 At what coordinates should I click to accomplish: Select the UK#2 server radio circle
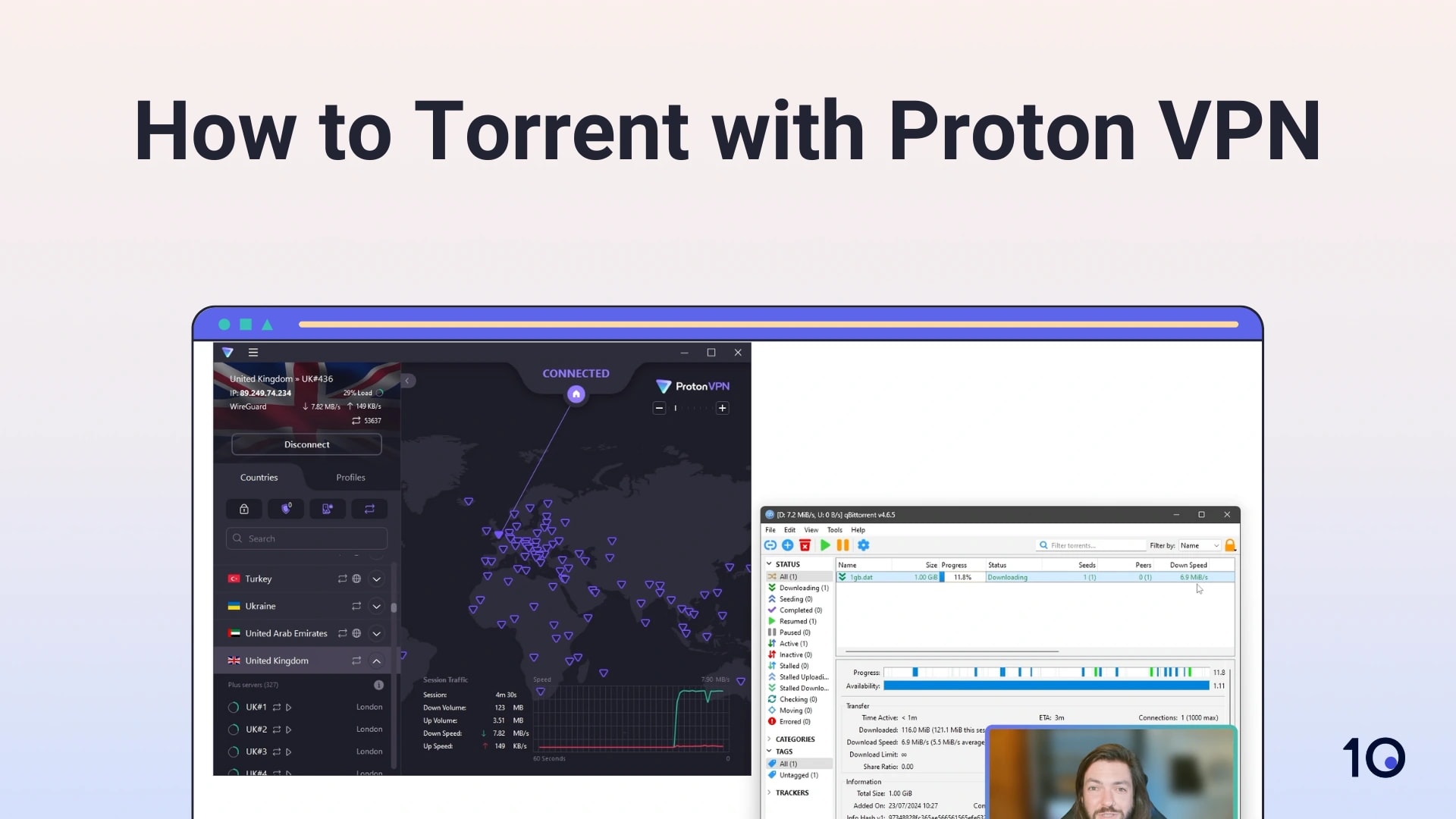click(234, 730)
